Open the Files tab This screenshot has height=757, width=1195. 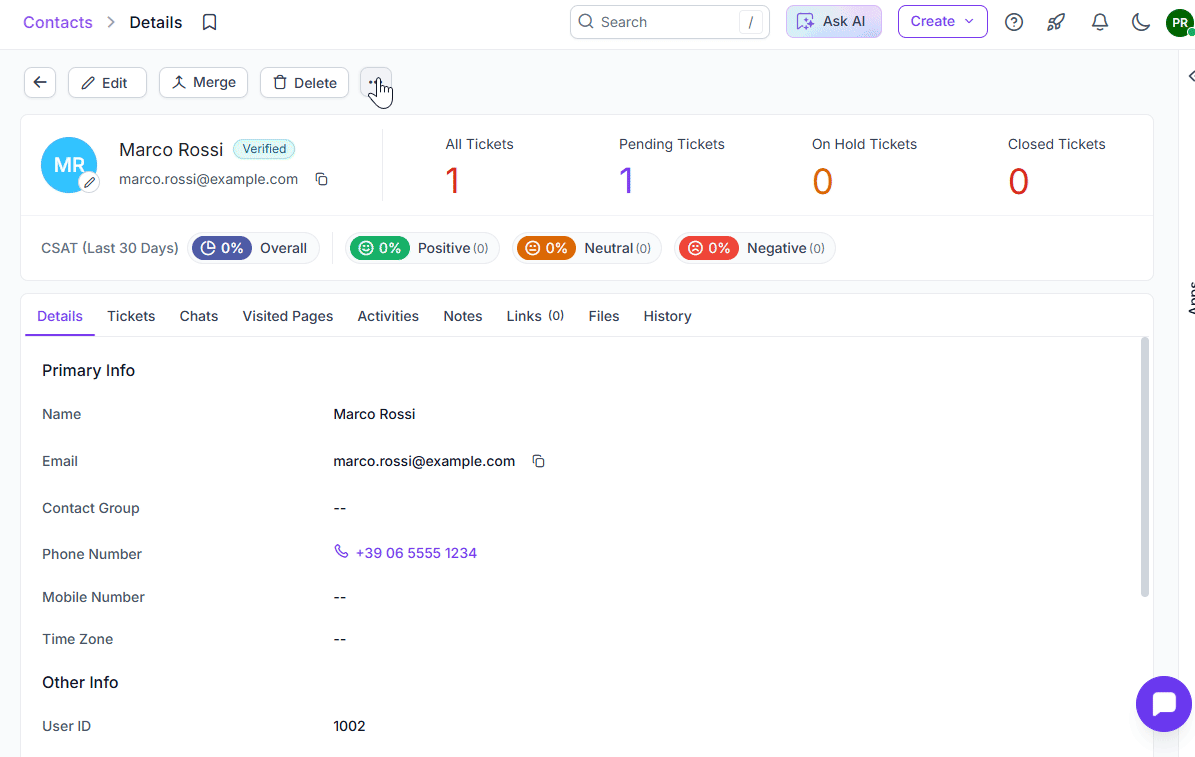coord(604,316)
